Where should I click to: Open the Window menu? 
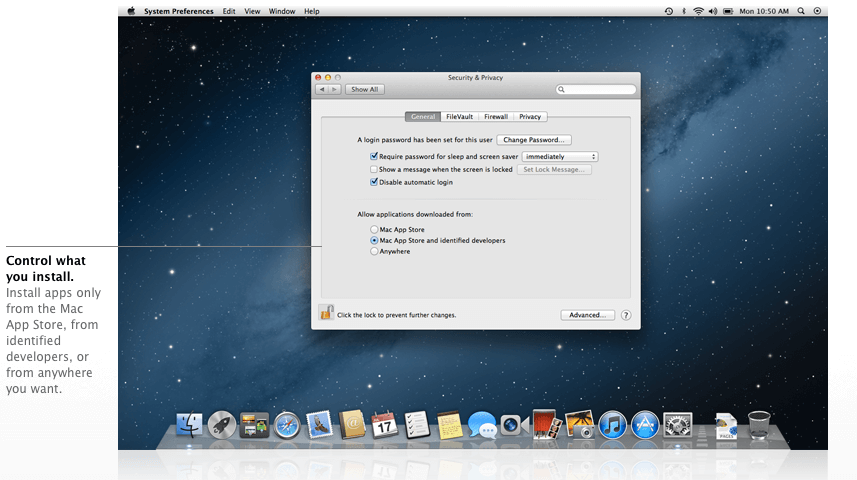(281, 11)
